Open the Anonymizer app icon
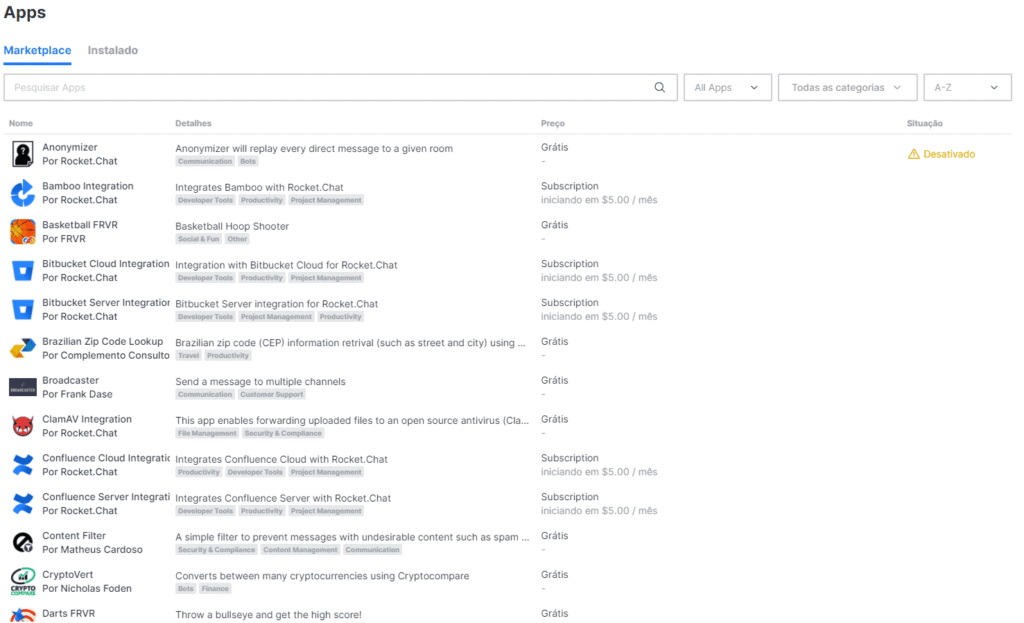The height and width of the screenshot is (623, 1024). [23, 154]
